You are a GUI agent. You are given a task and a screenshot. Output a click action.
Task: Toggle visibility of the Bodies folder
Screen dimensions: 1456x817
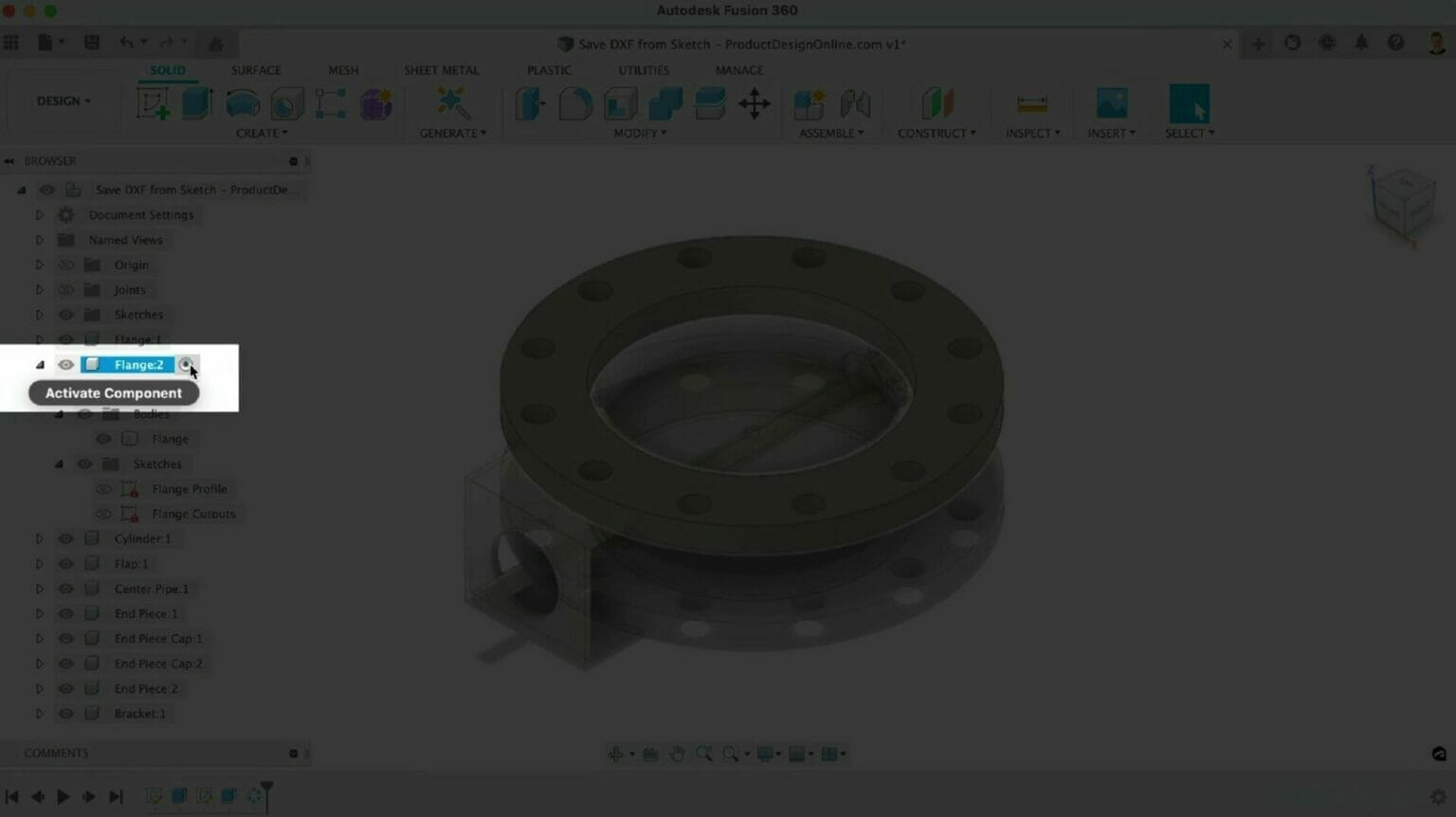pos(84,414)
